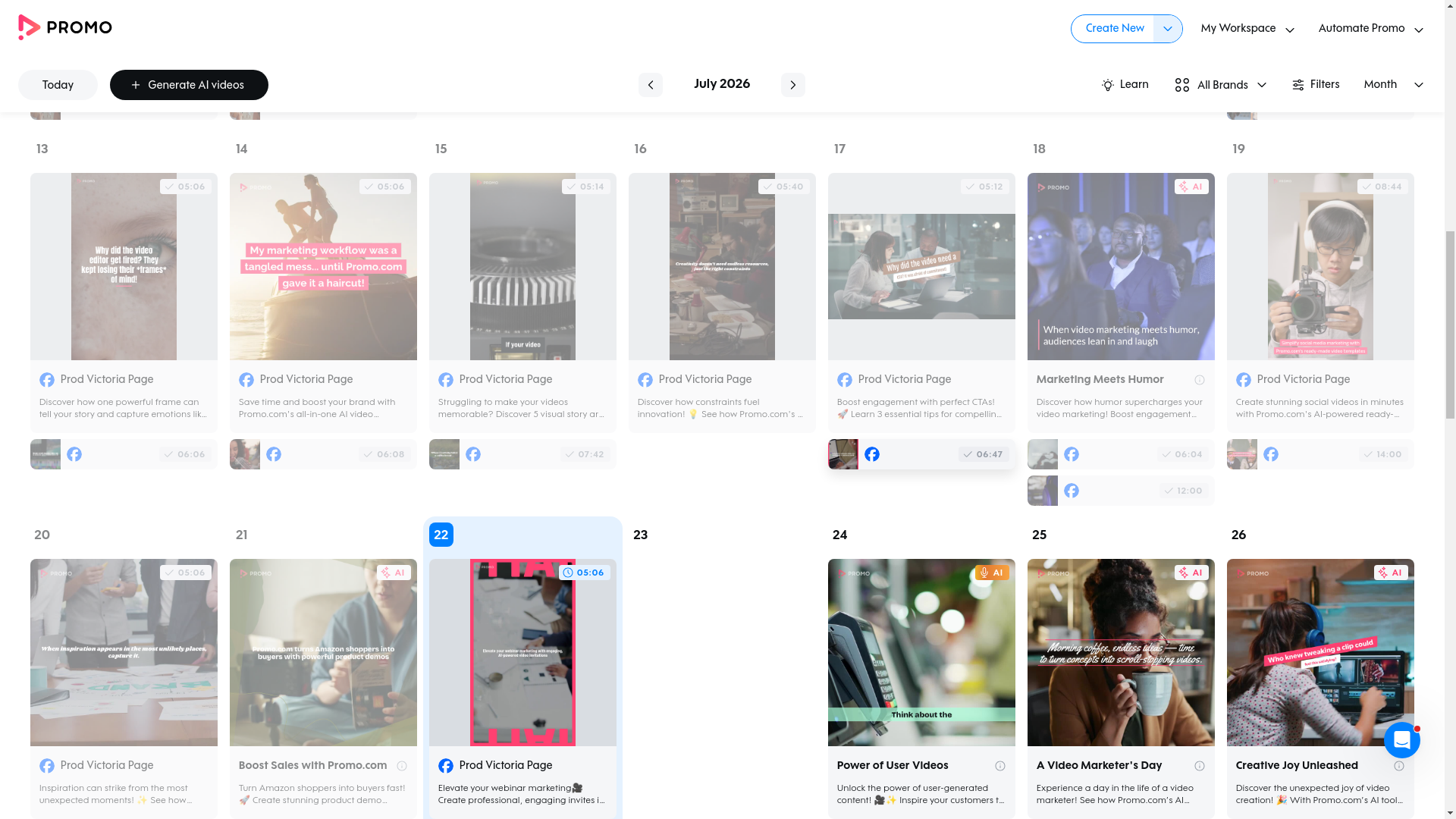Open the July 14 tangled mess video thumbnail
Image resolution: width=1456 pixels, height=819 pixels.
coord(323,266)
